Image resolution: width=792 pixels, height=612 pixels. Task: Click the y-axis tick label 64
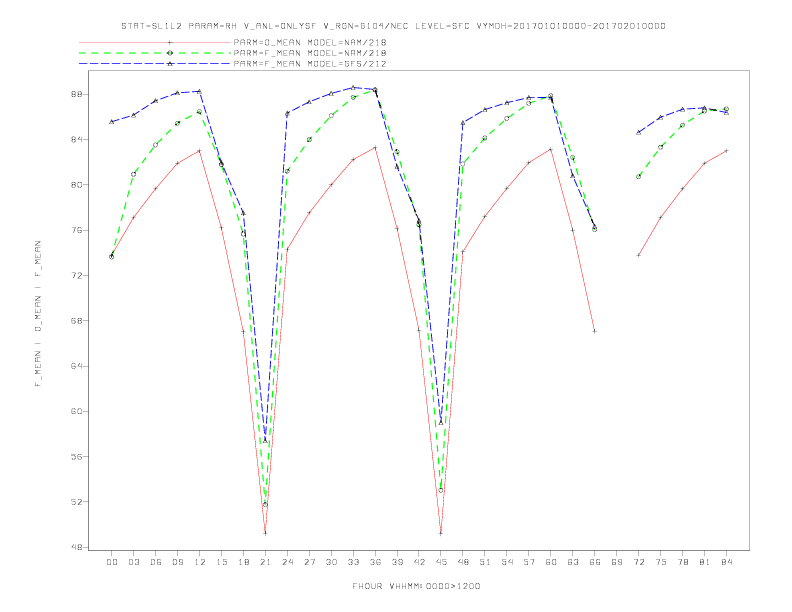[x=78, y=366]
